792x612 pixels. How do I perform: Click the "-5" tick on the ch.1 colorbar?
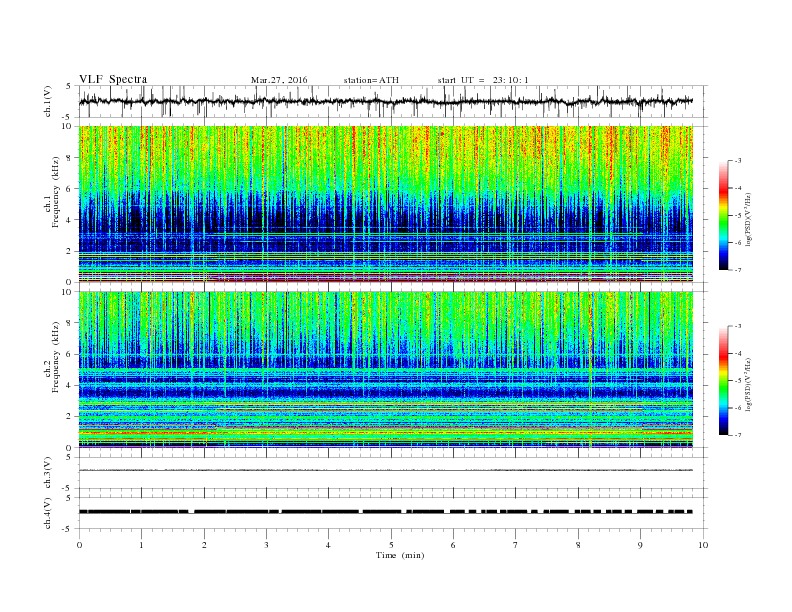click(737, 215)
